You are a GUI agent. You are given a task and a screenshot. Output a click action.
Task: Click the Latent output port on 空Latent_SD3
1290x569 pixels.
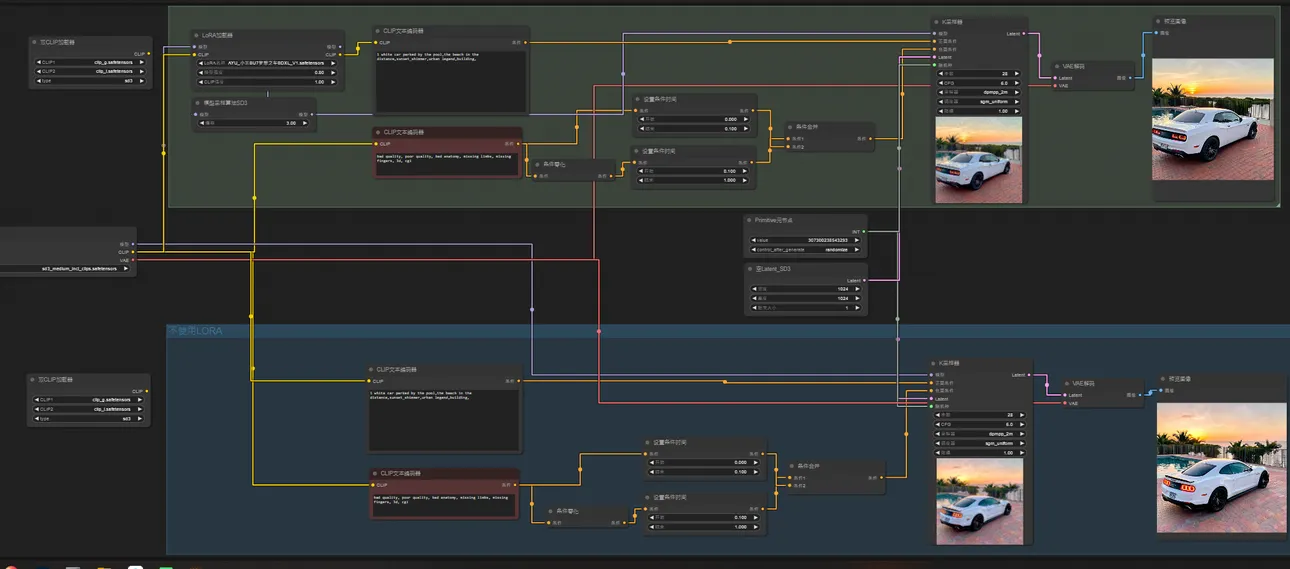(x=865, y=280)
